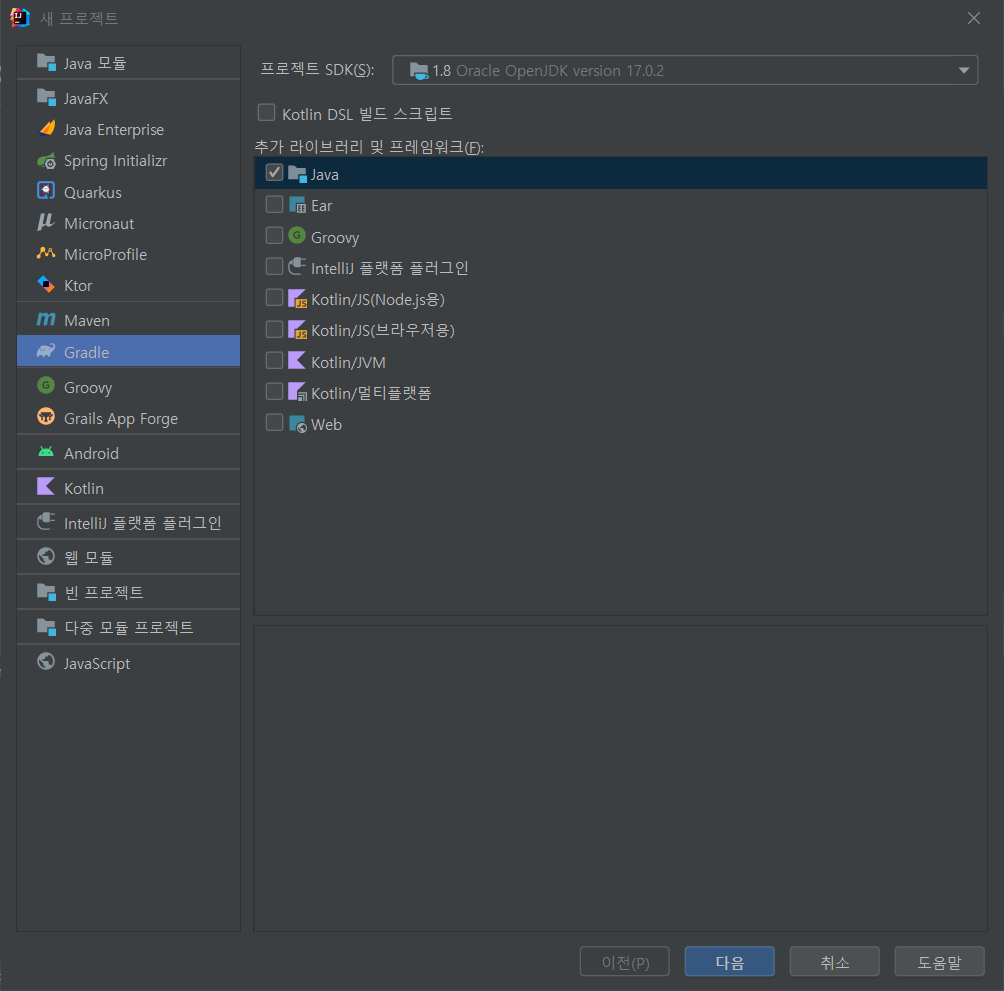This screenshot has width=1004, height=991.
Task: Select the Micronaut project type label
Action: click(x=99, y=223)
